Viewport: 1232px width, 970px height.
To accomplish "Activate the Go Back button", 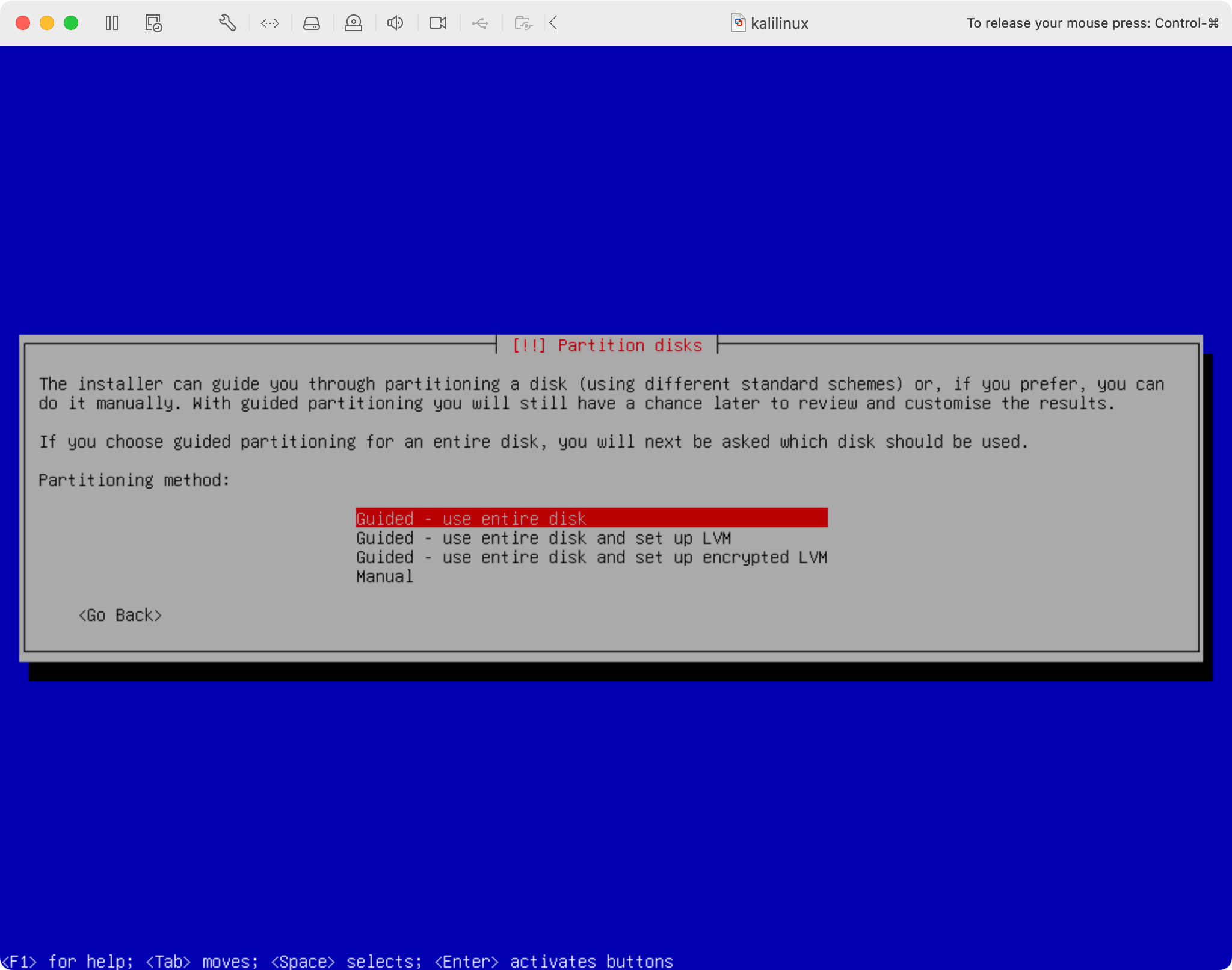I will [x=120, y=614].
